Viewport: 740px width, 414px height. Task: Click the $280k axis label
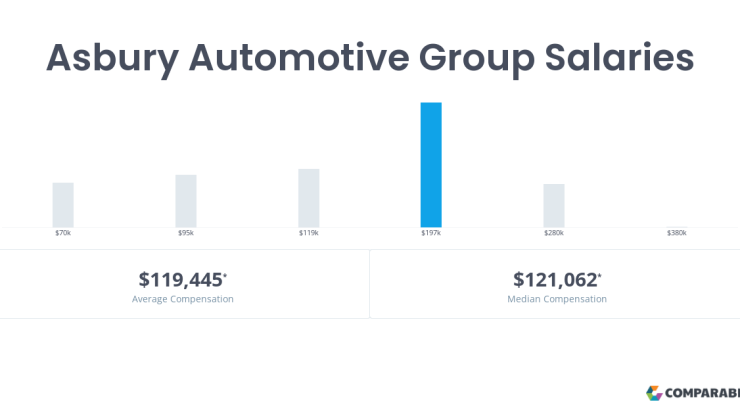tap(554, 233)
